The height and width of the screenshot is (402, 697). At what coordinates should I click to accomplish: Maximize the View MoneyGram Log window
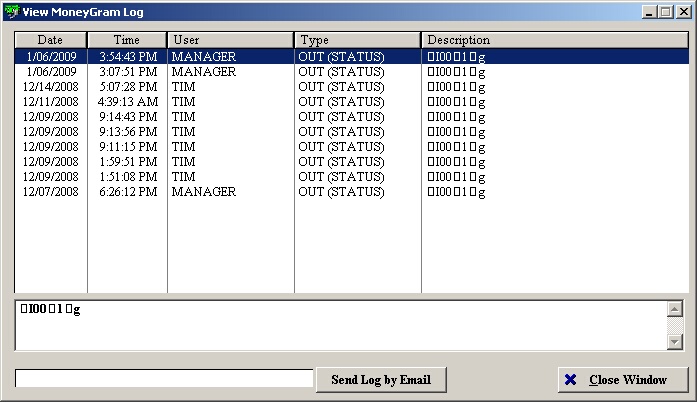pos(665,12)
